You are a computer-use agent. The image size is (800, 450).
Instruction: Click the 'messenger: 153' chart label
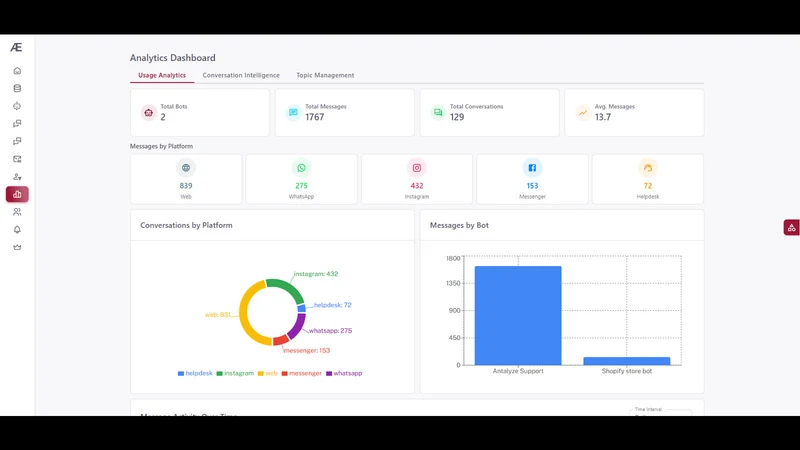pos(307,351)
